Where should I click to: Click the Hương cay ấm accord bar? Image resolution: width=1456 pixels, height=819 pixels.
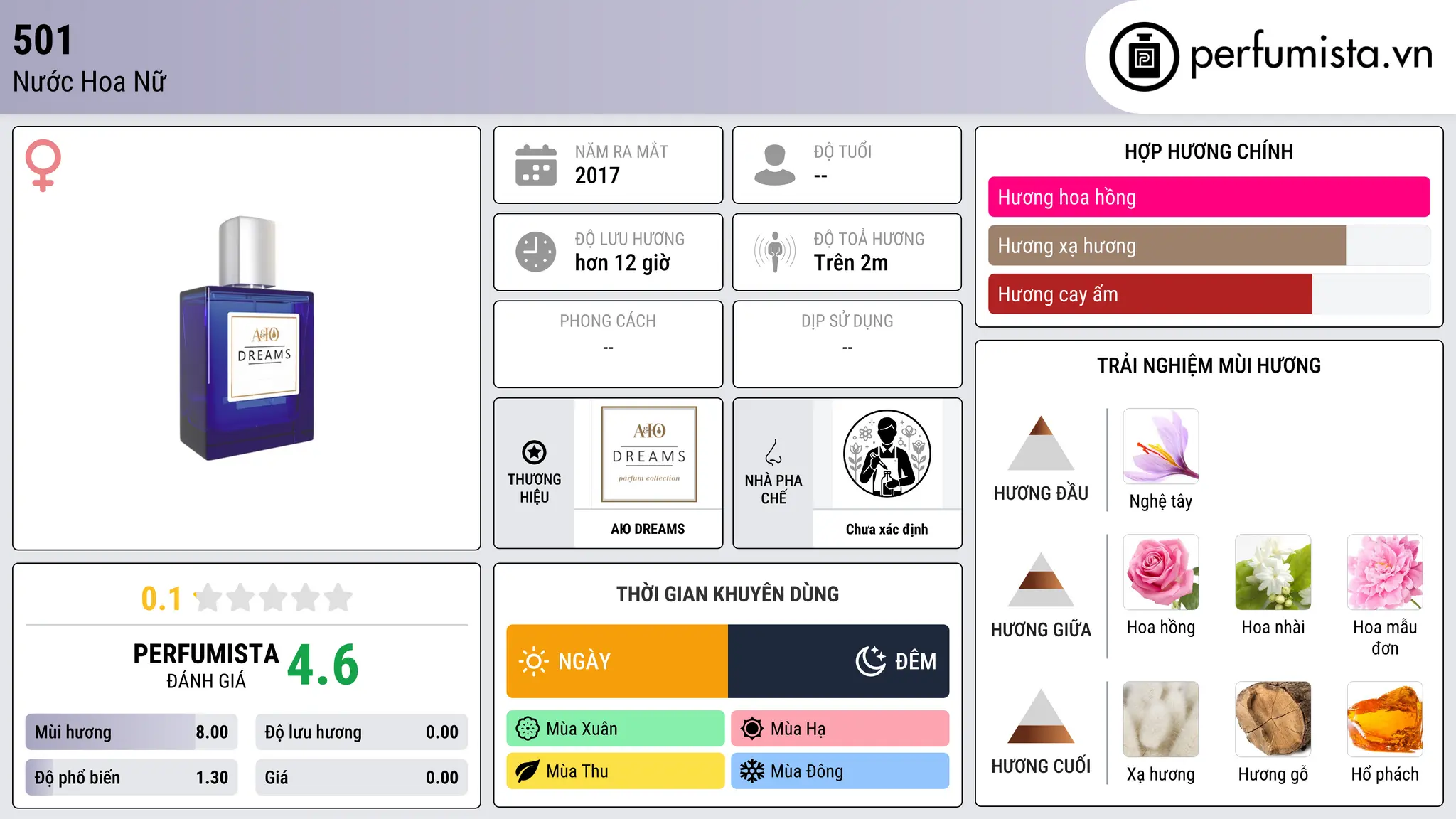pyautogui.click(x=1209, y=294)
